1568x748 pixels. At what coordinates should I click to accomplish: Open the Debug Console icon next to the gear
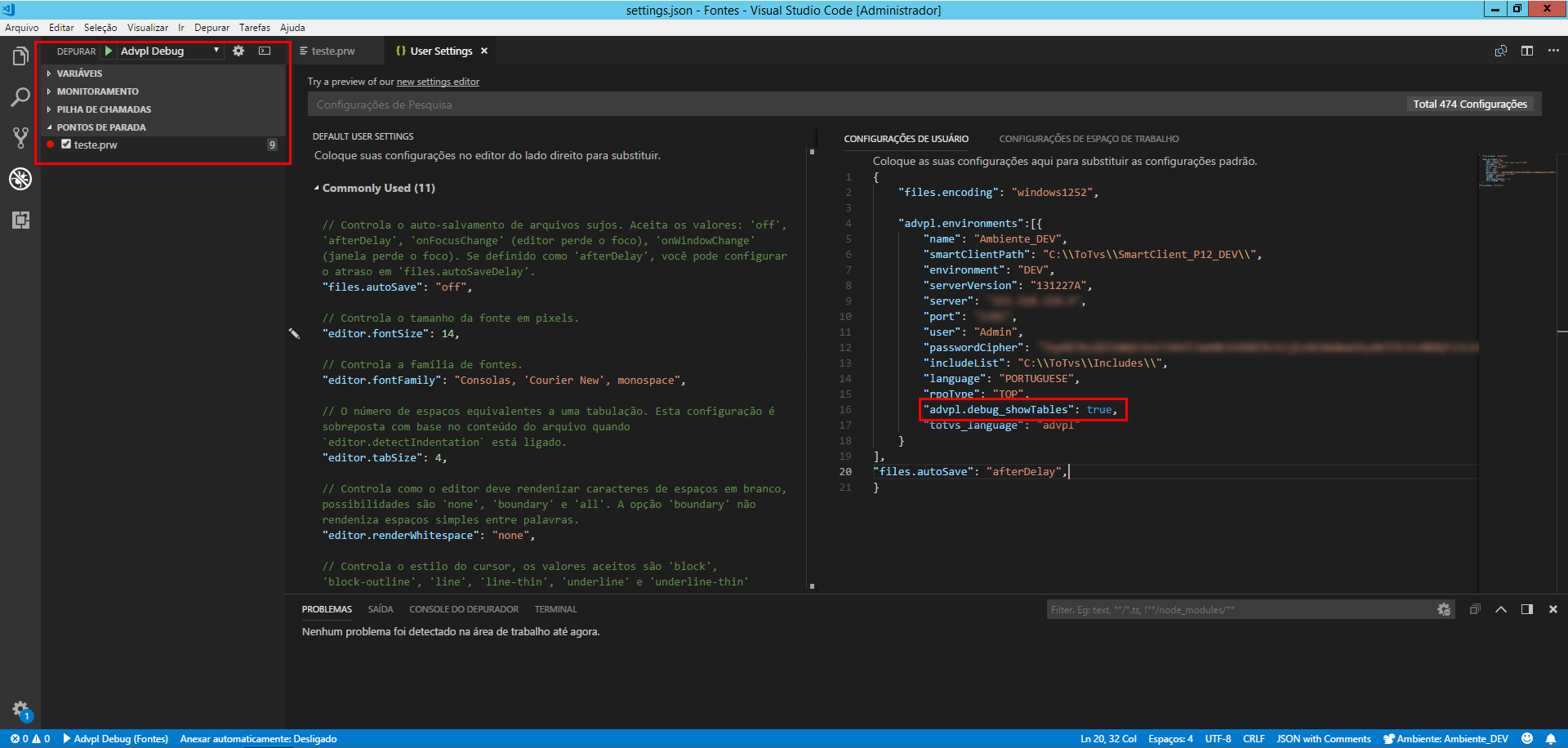264,50
